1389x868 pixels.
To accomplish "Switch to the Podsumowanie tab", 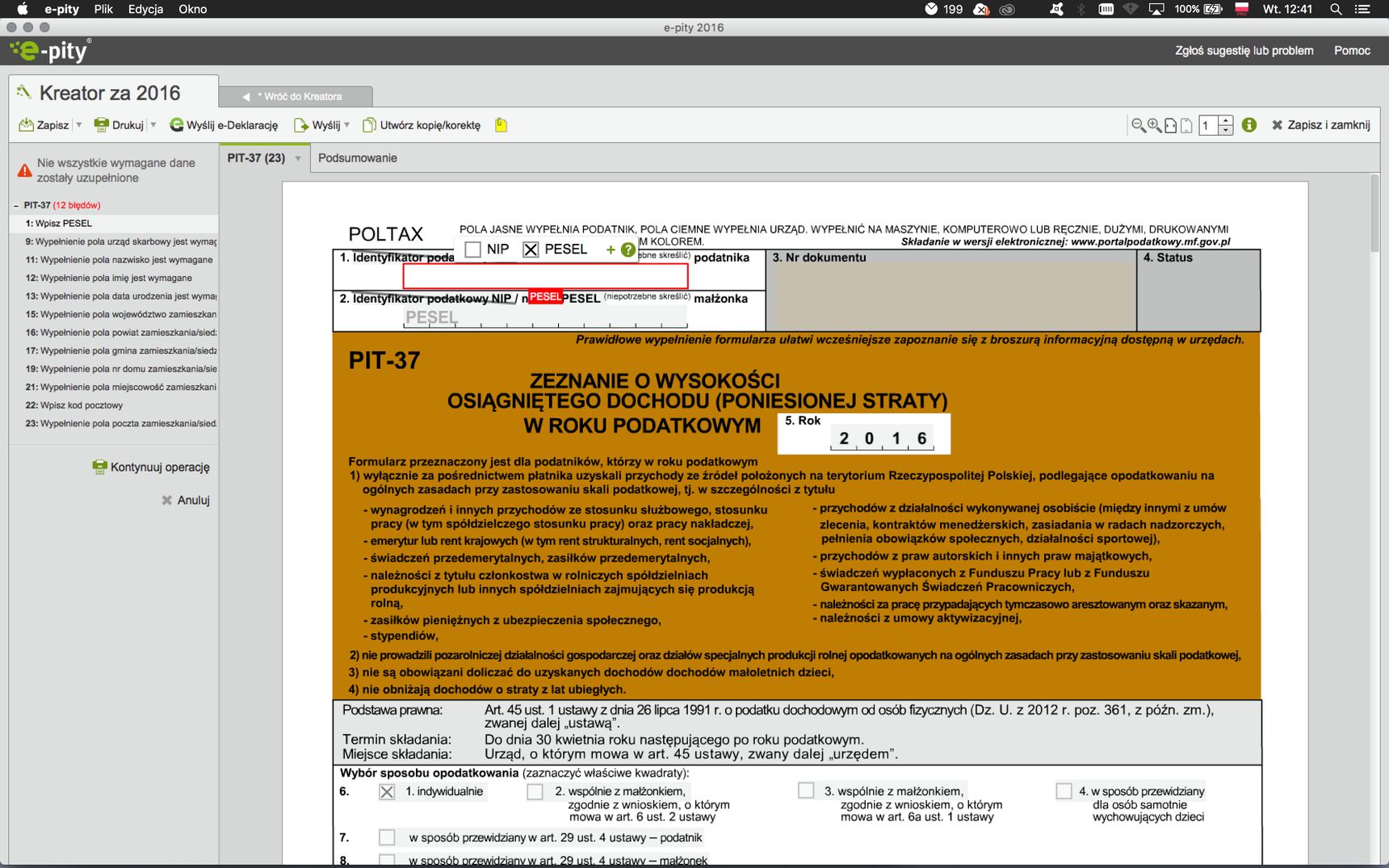I will point(358,157).
